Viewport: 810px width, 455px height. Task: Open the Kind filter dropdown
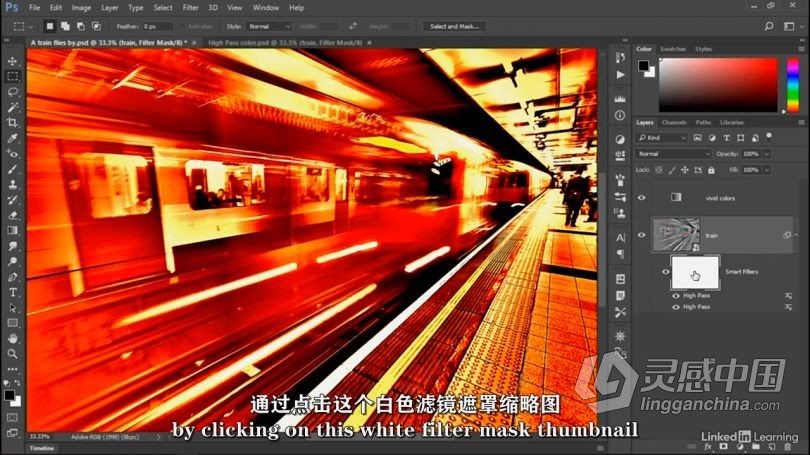pyautogui.click(x=662, y=138)
